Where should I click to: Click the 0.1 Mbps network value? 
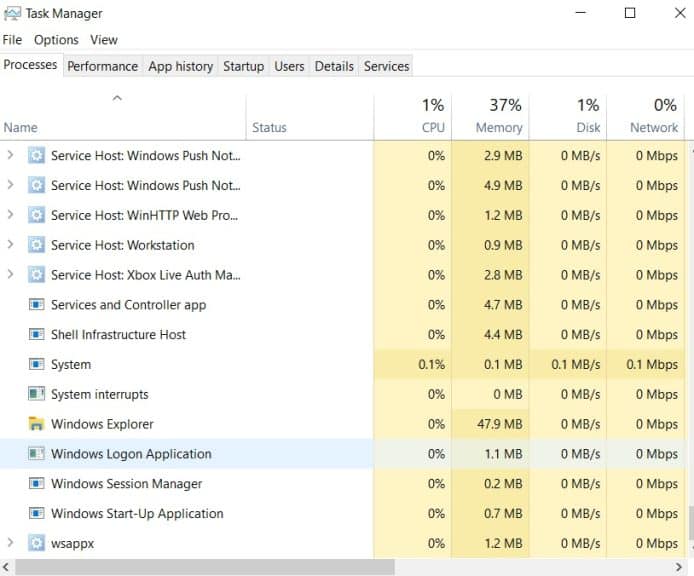[652, 364]
